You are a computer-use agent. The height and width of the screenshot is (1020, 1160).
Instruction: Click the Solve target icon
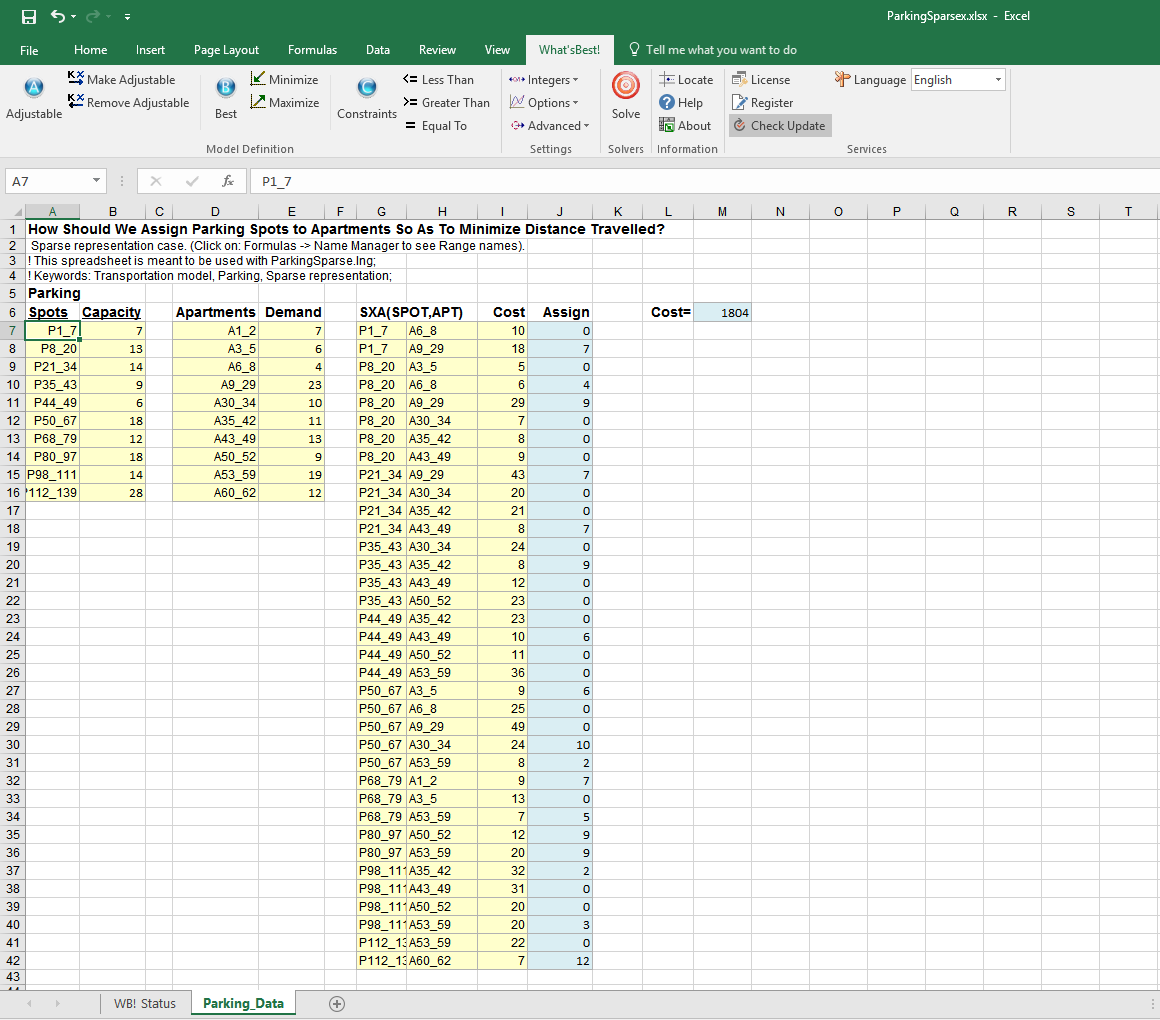point(626,86)
